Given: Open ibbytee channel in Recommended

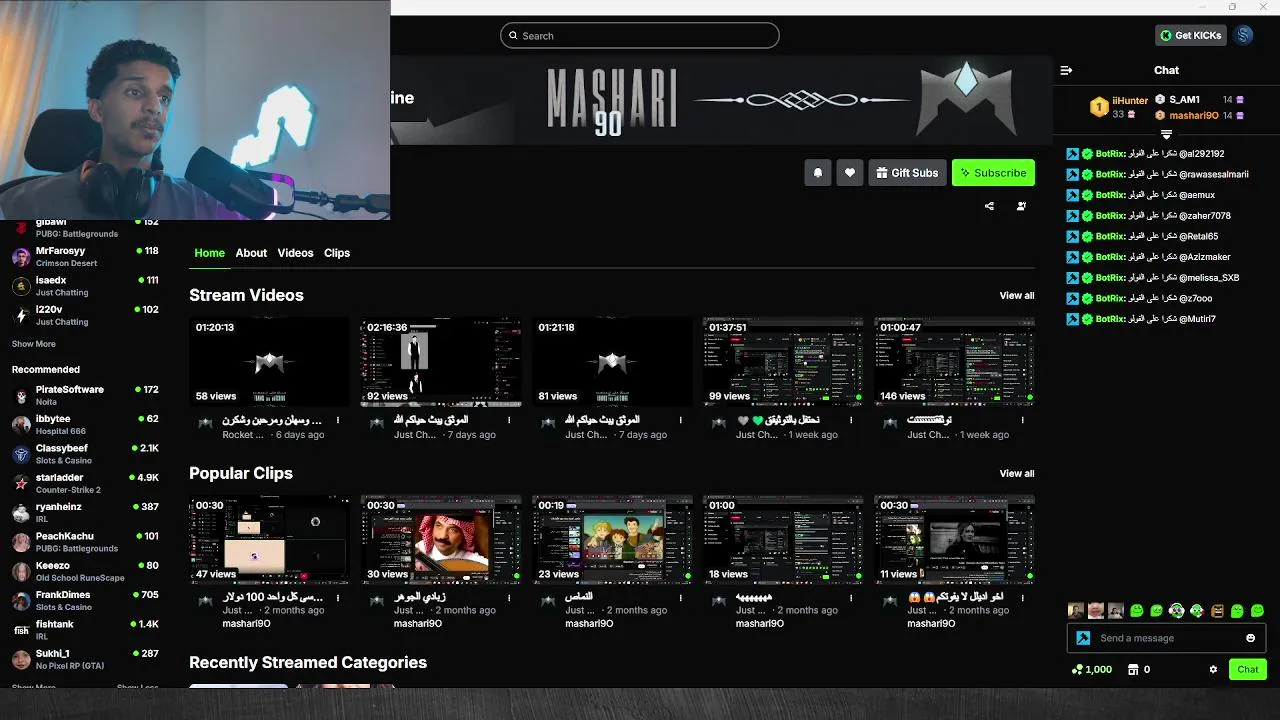Looking at the screenshot, I should pos(85,425).
